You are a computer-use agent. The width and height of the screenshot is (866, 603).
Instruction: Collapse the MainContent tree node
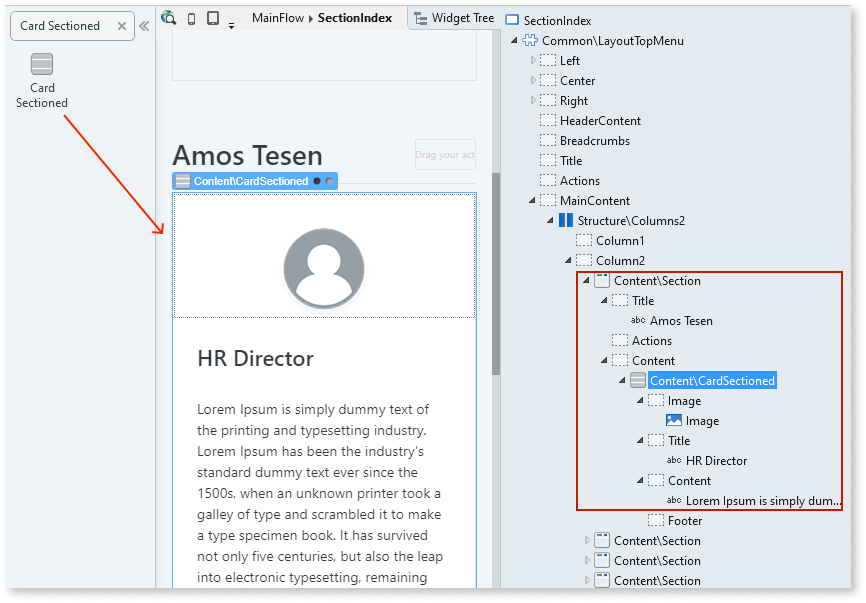pyautogui.click(x=533, y=201)
